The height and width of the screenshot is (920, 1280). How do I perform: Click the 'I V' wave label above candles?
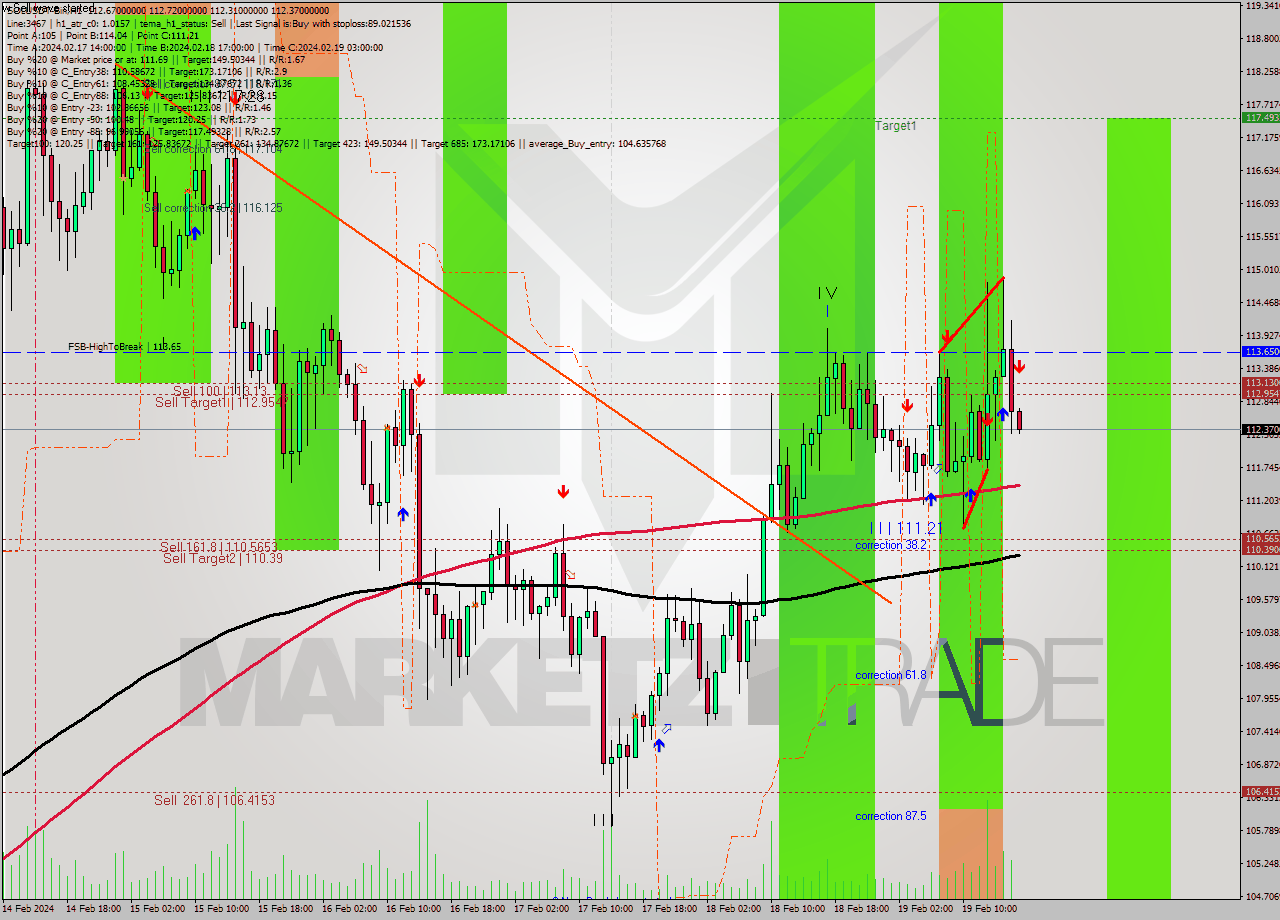[827, 293]
